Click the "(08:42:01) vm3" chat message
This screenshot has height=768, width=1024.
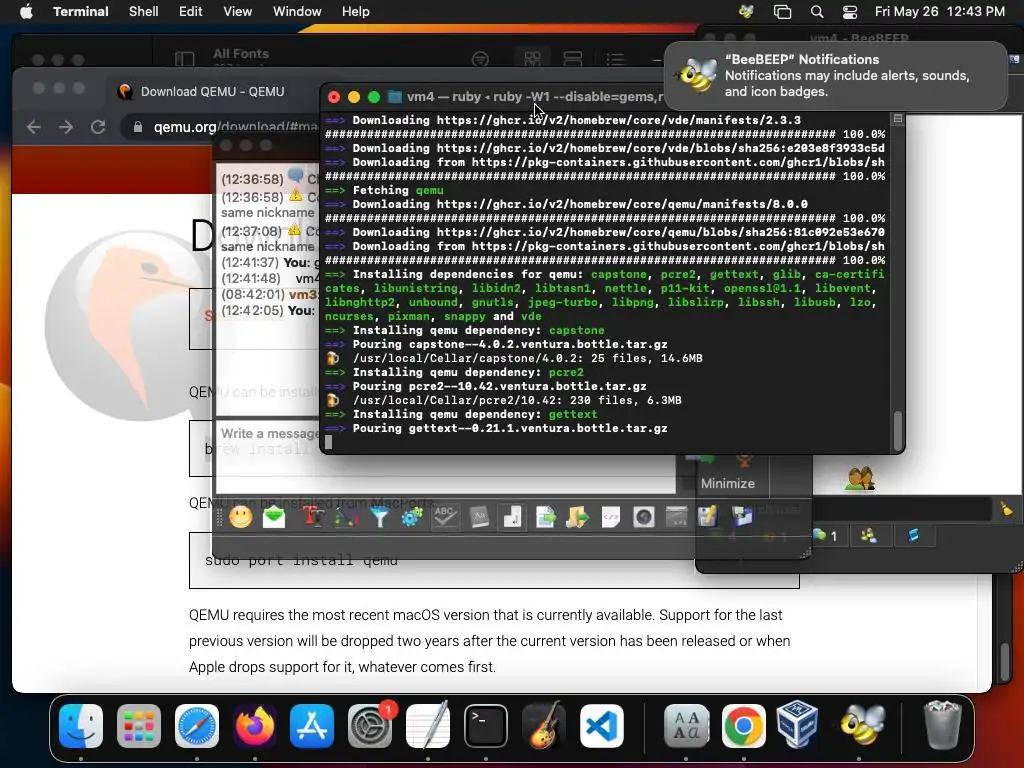269,295
